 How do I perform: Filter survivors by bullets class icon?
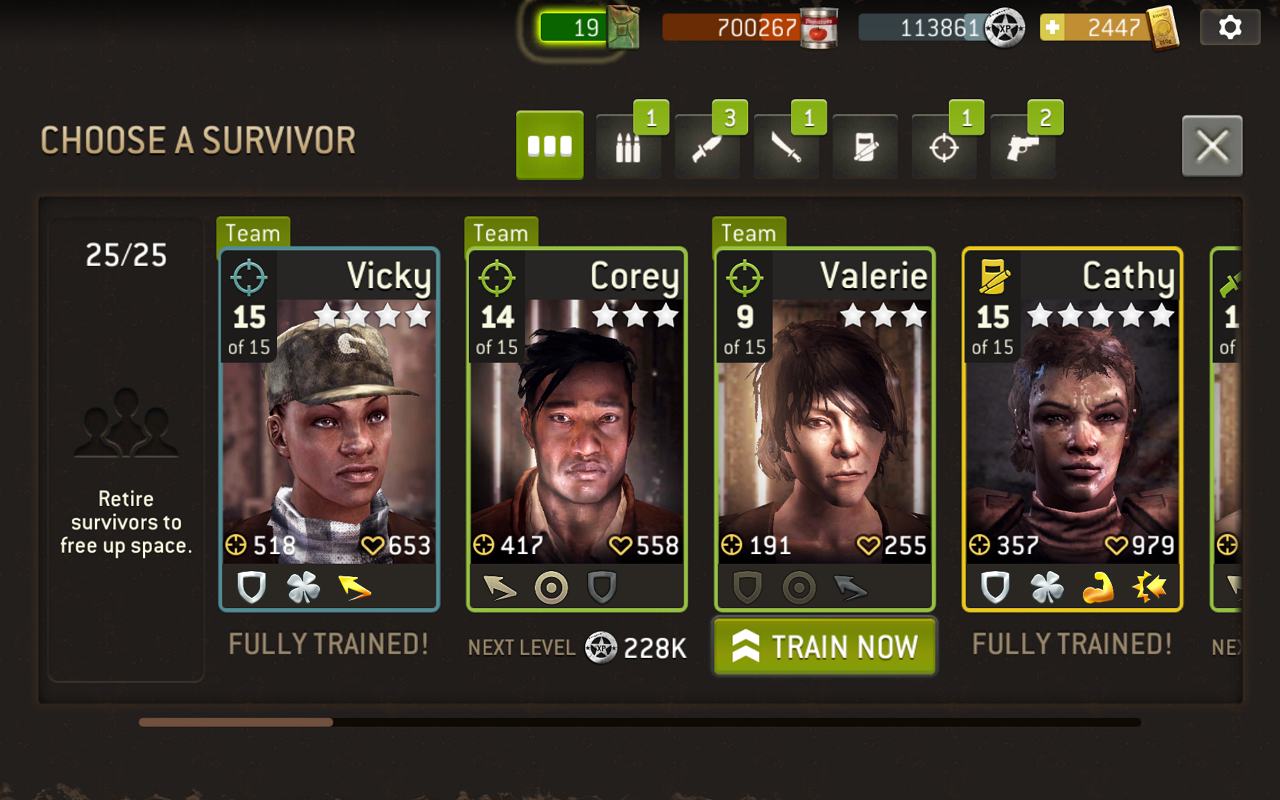pos(629,147)
